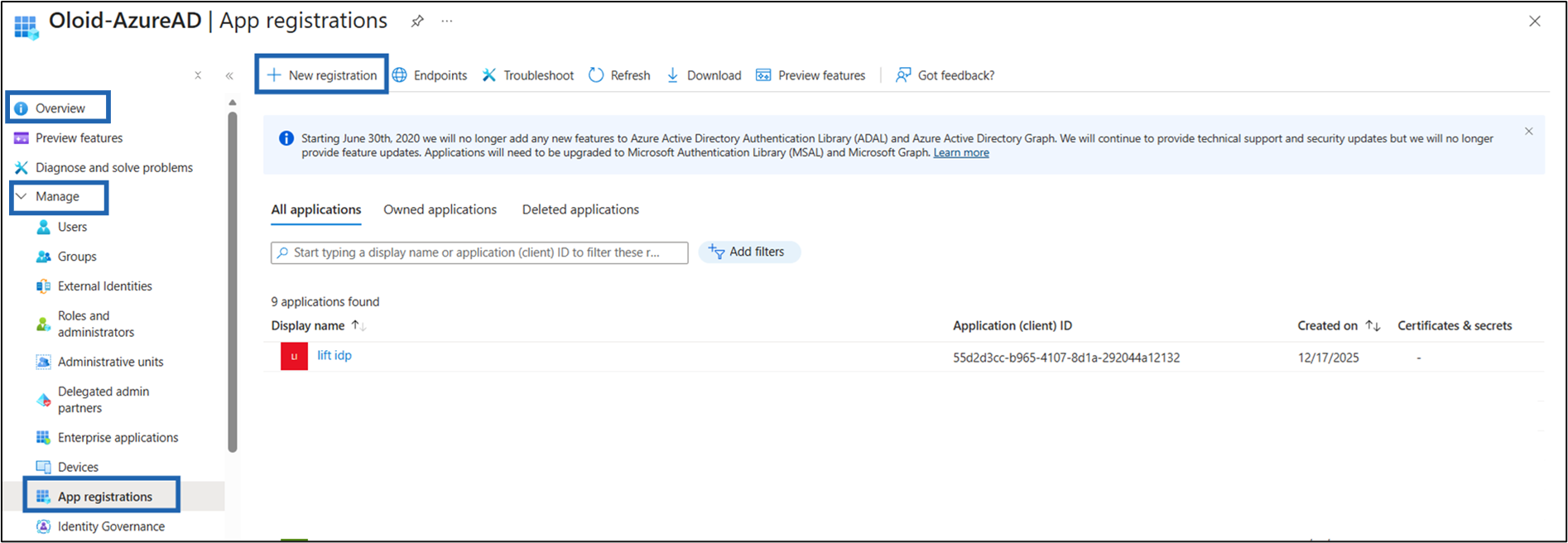Download the app registrations list
This screenshot has height=543, width=1568.
704,75
